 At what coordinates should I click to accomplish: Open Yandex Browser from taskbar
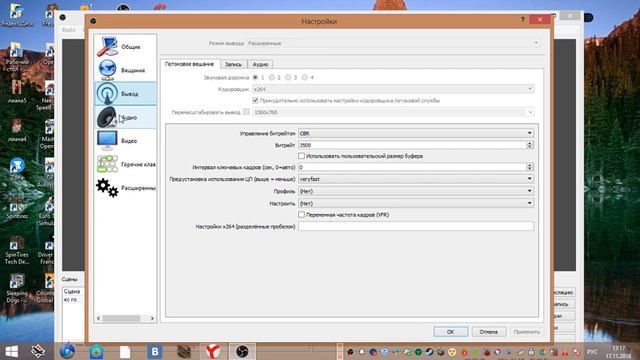pyautogui.click(x=213, y=351)
